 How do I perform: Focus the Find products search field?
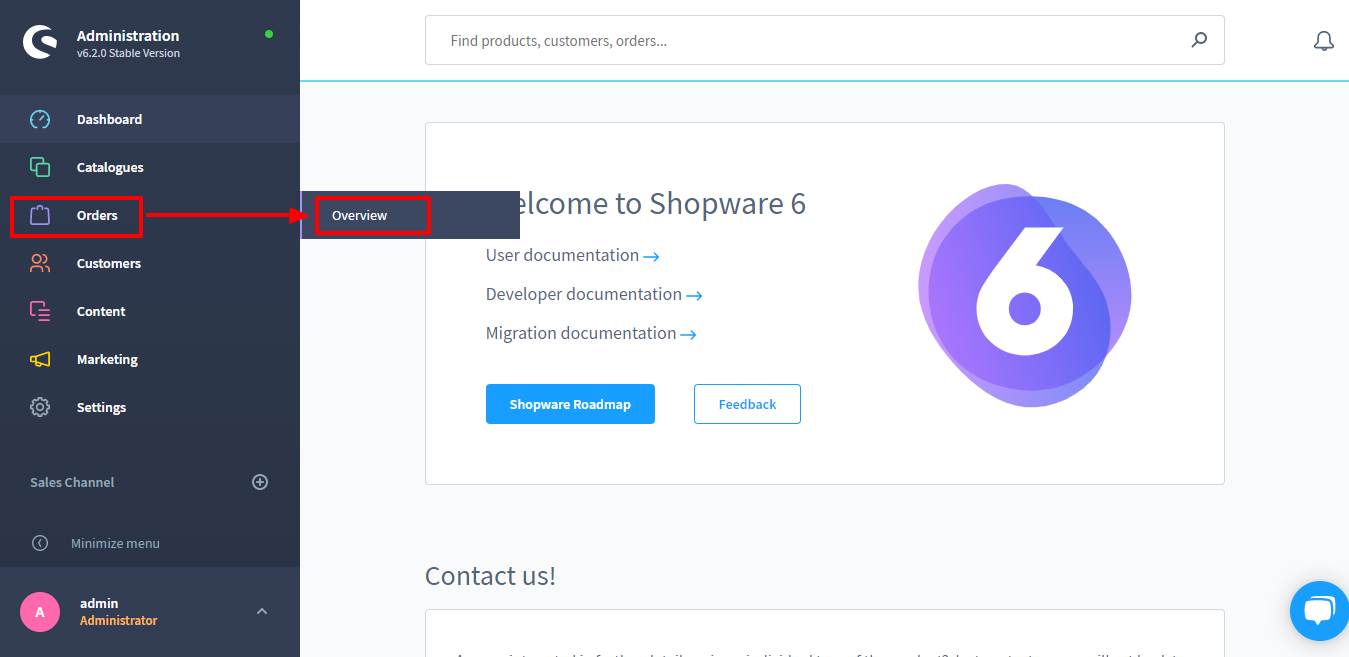point(825,40)
